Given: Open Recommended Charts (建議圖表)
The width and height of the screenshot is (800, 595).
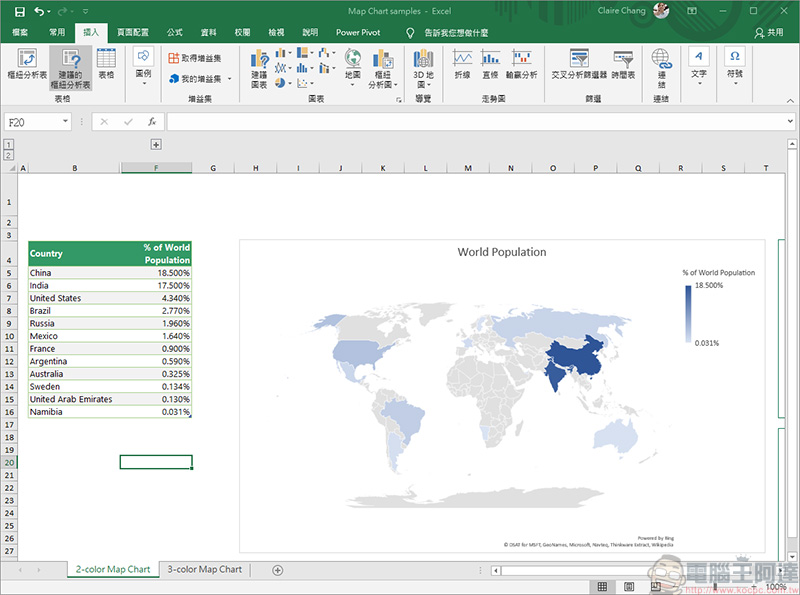Looking at the screenshot, I should [x=259, y=68].
